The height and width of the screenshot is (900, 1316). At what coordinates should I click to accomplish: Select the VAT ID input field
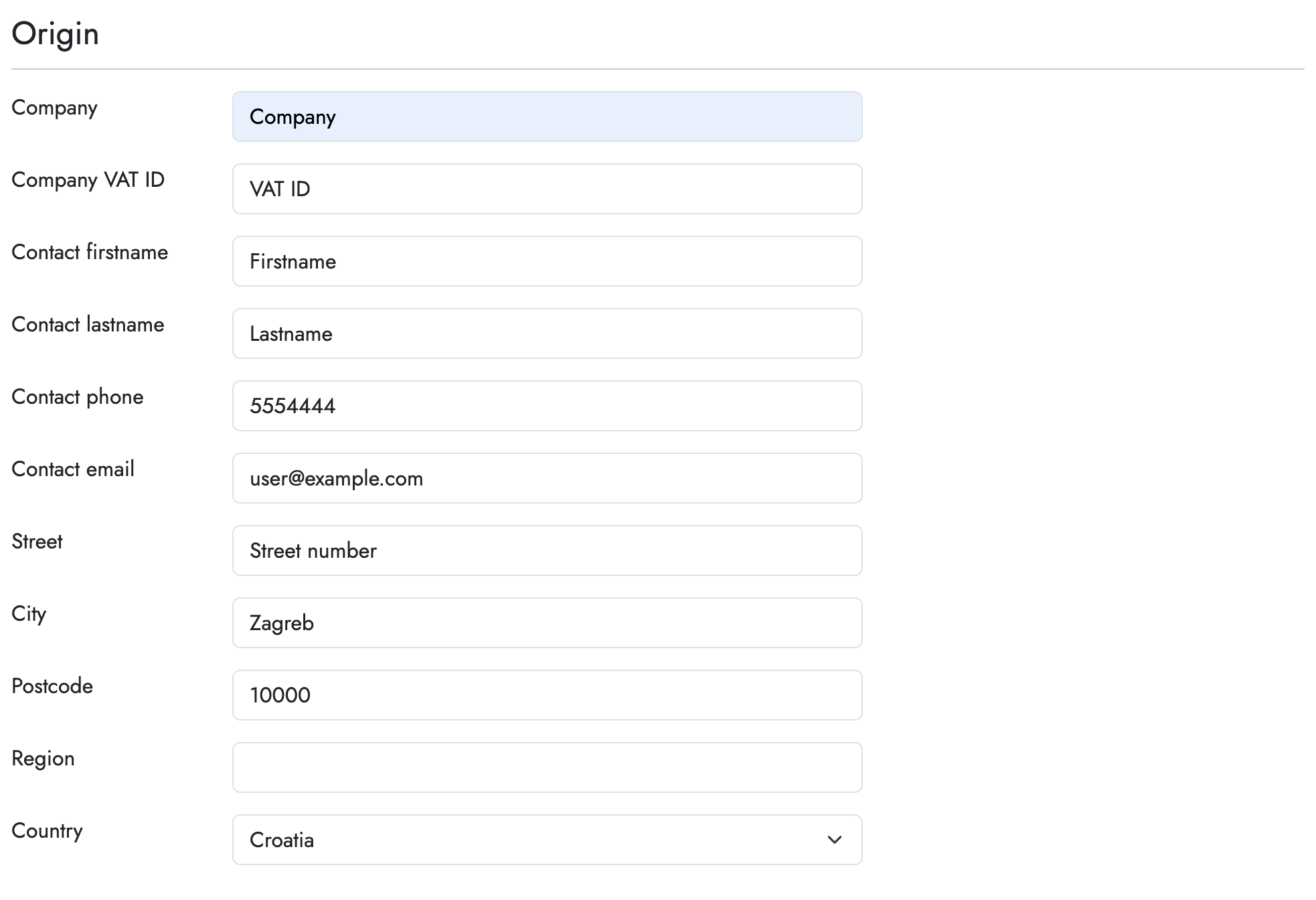[x=547, y=189]
